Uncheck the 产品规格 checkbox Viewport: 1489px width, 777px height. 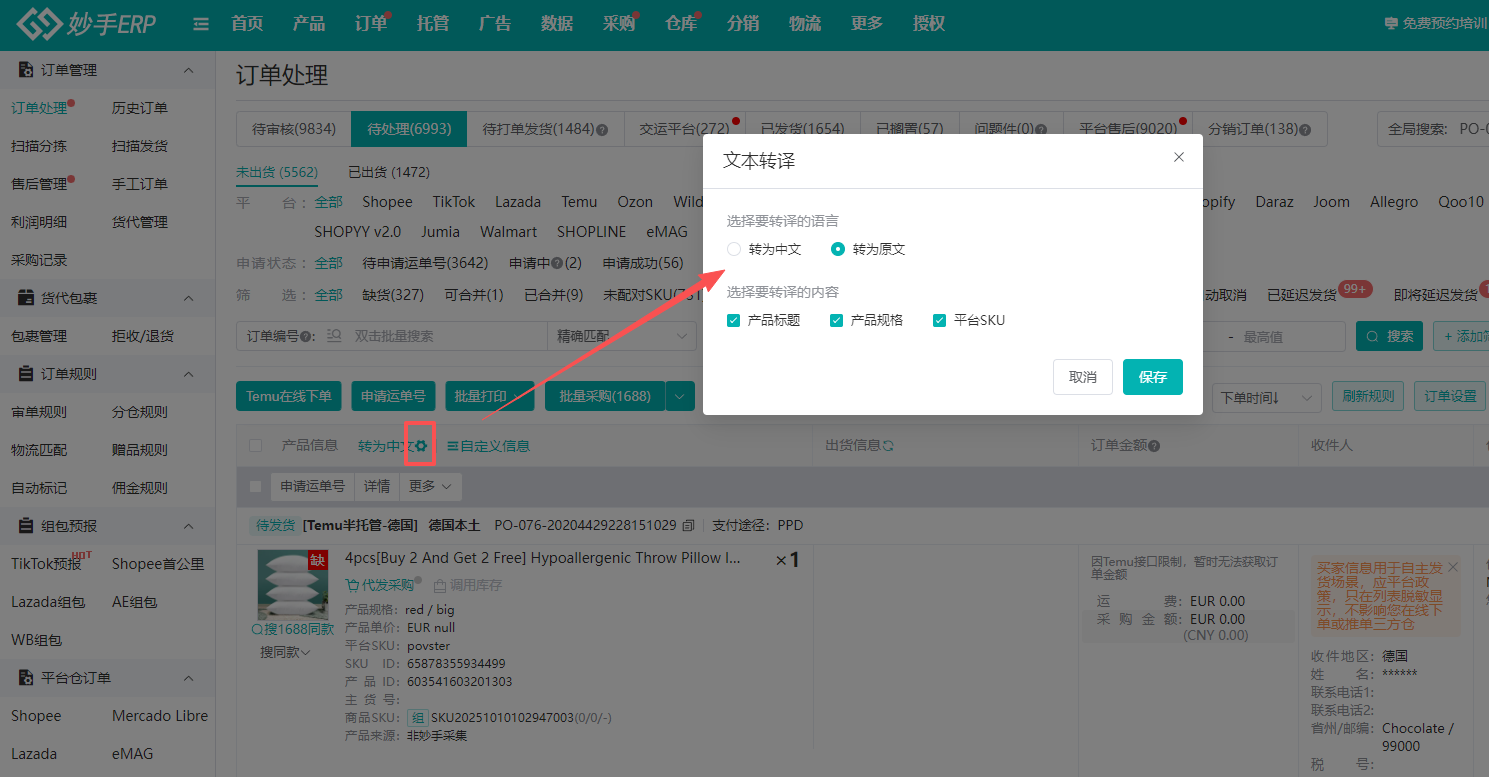pos(836,320)
